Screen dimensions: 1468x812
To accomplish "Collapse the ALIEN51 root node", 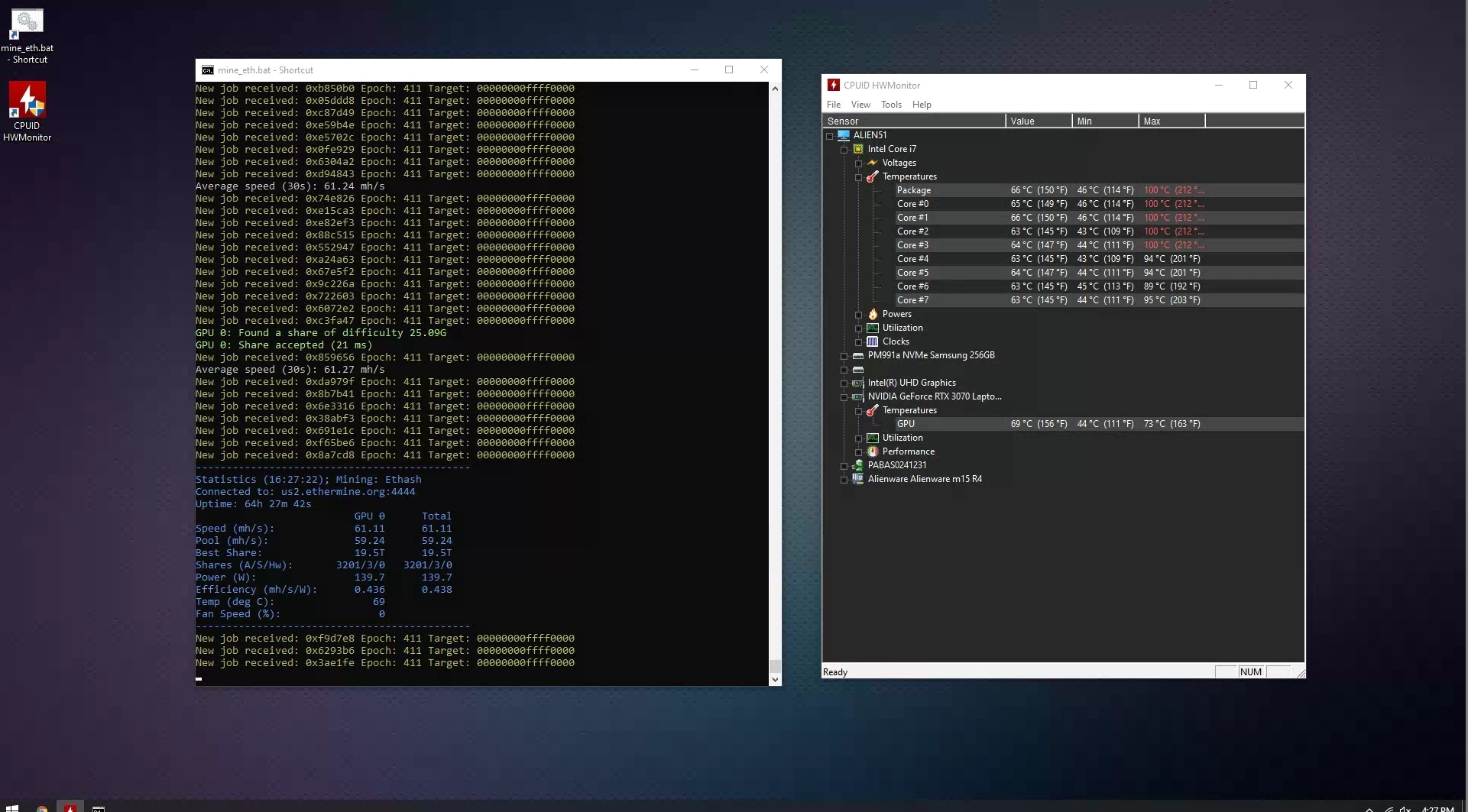I will coord(829,136).
